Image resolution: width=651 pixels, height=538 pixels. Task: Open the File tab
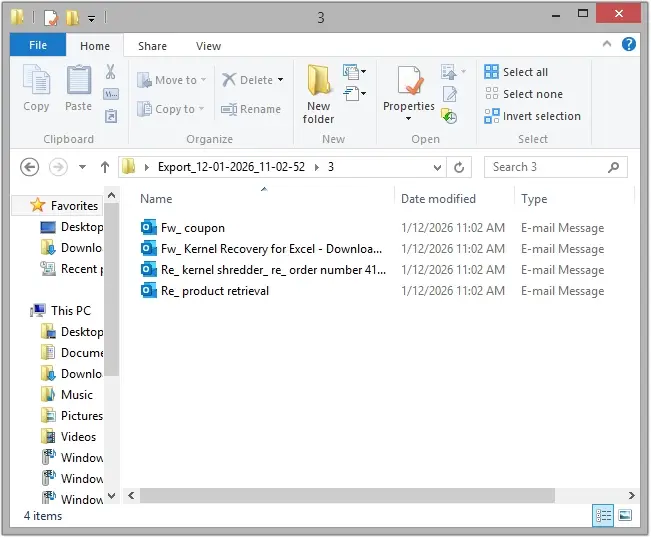38,45
